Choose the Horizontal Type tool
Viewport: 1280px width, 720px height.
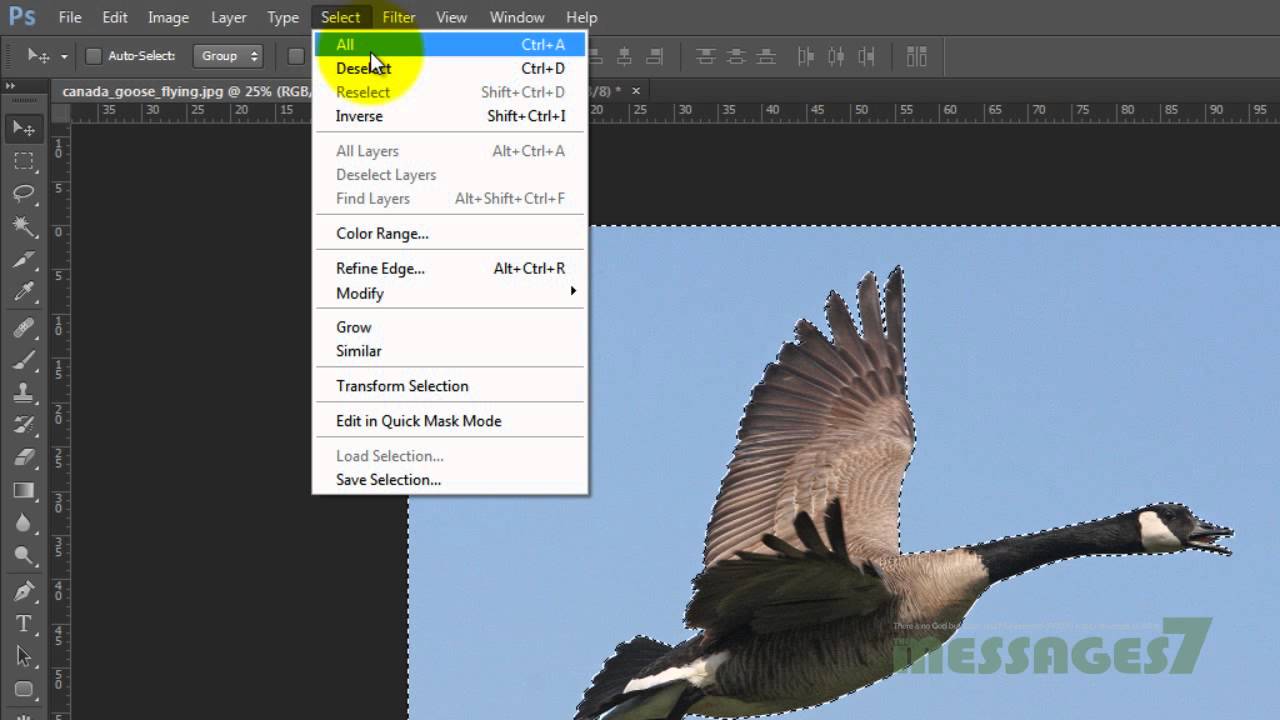click(x=23, y=624)
